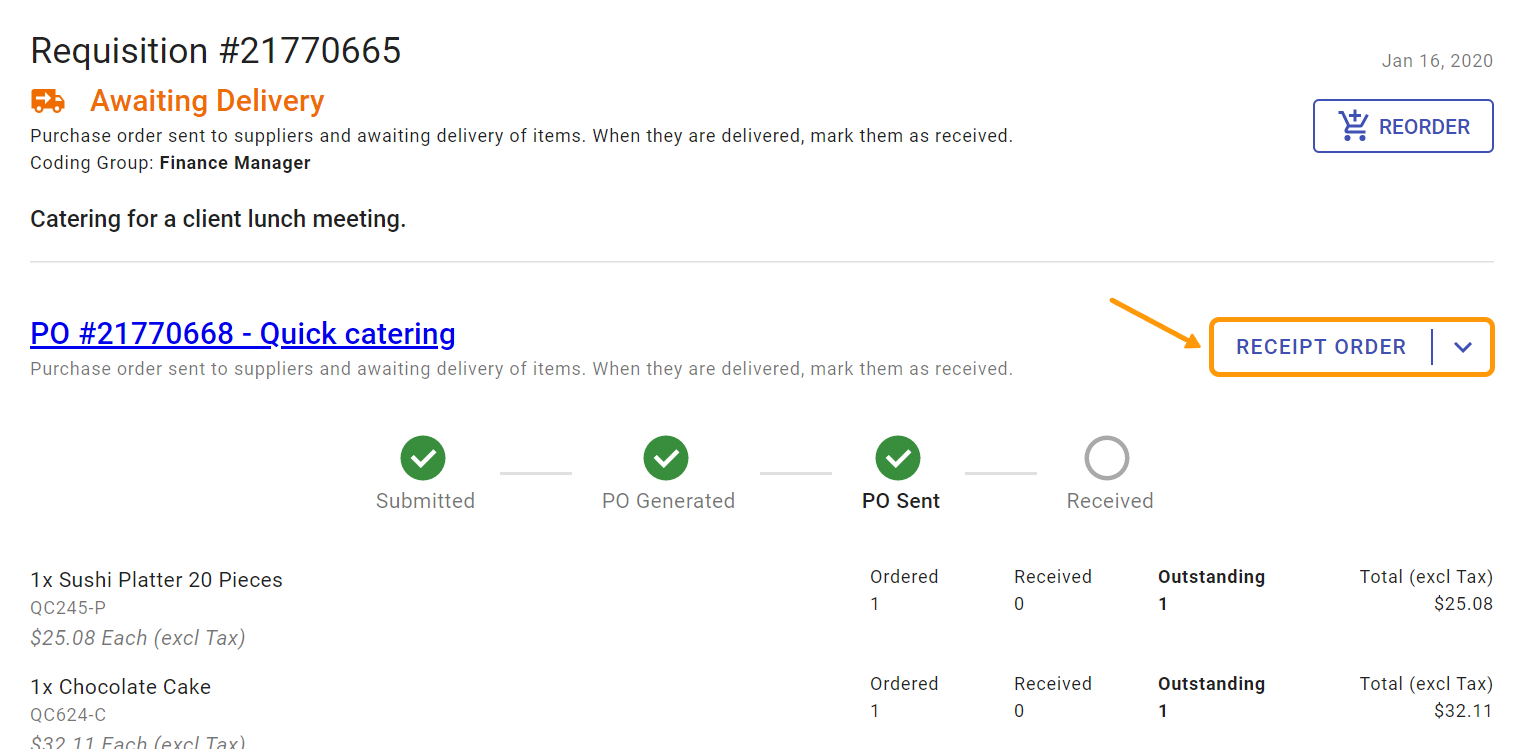Select the Awaiting Delivery status label
Screen dimensions: 1523x749
tap(207, 101)
